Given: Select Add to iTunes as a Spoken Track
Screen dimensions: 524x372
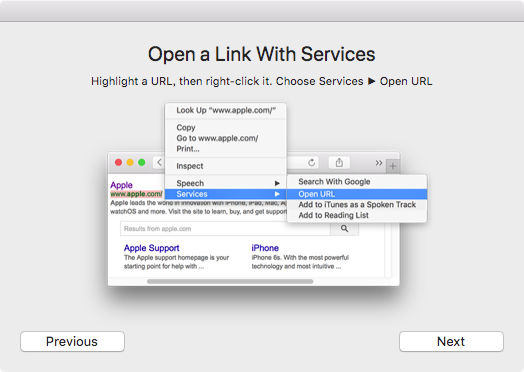Looking at the screenshot, I should [x=357, y=205].
